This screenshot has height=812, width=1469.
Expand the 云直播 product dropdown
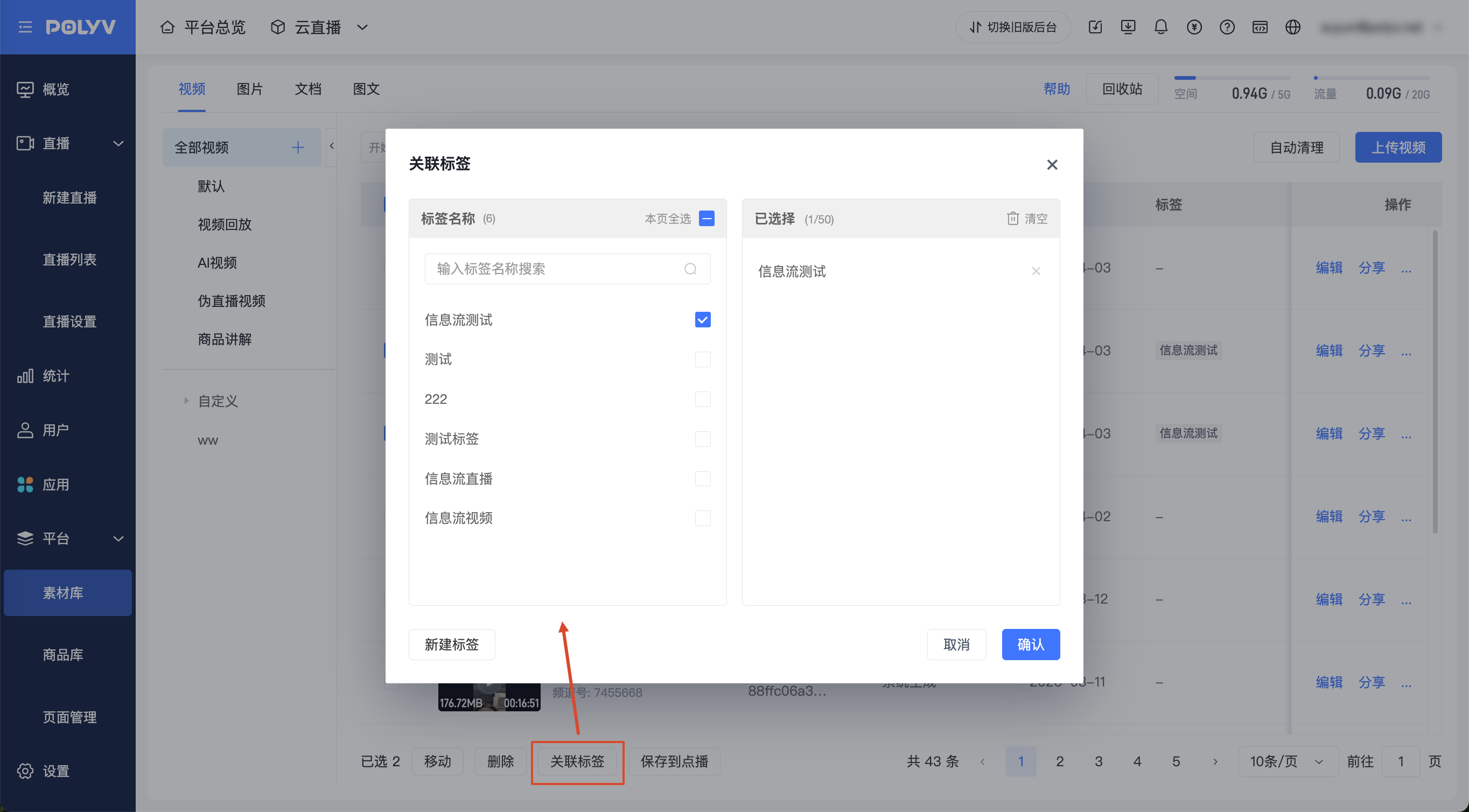tap(362, 27)
